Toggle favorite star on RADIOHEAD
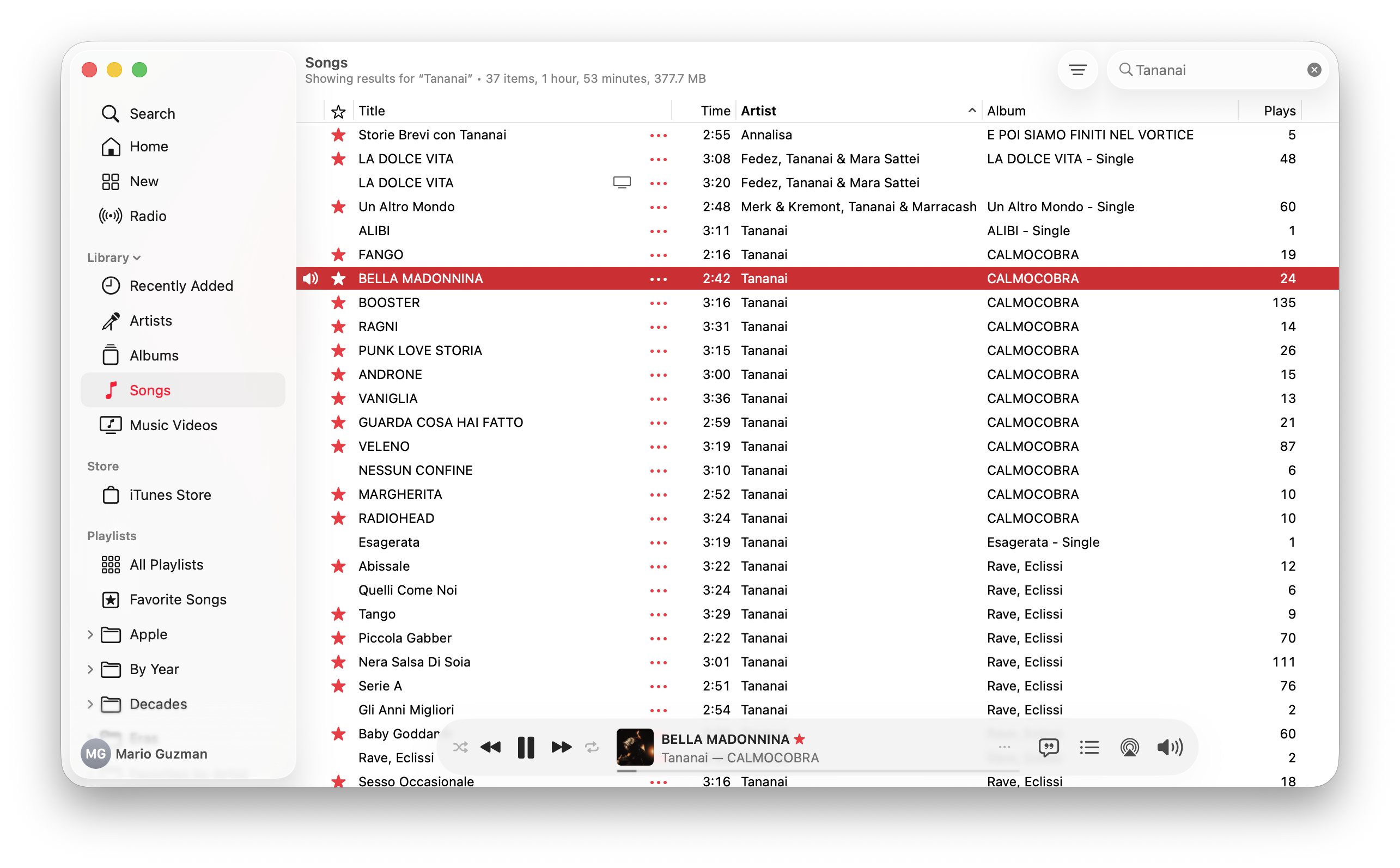1400x868 pixels. click(x=338, y=518)
